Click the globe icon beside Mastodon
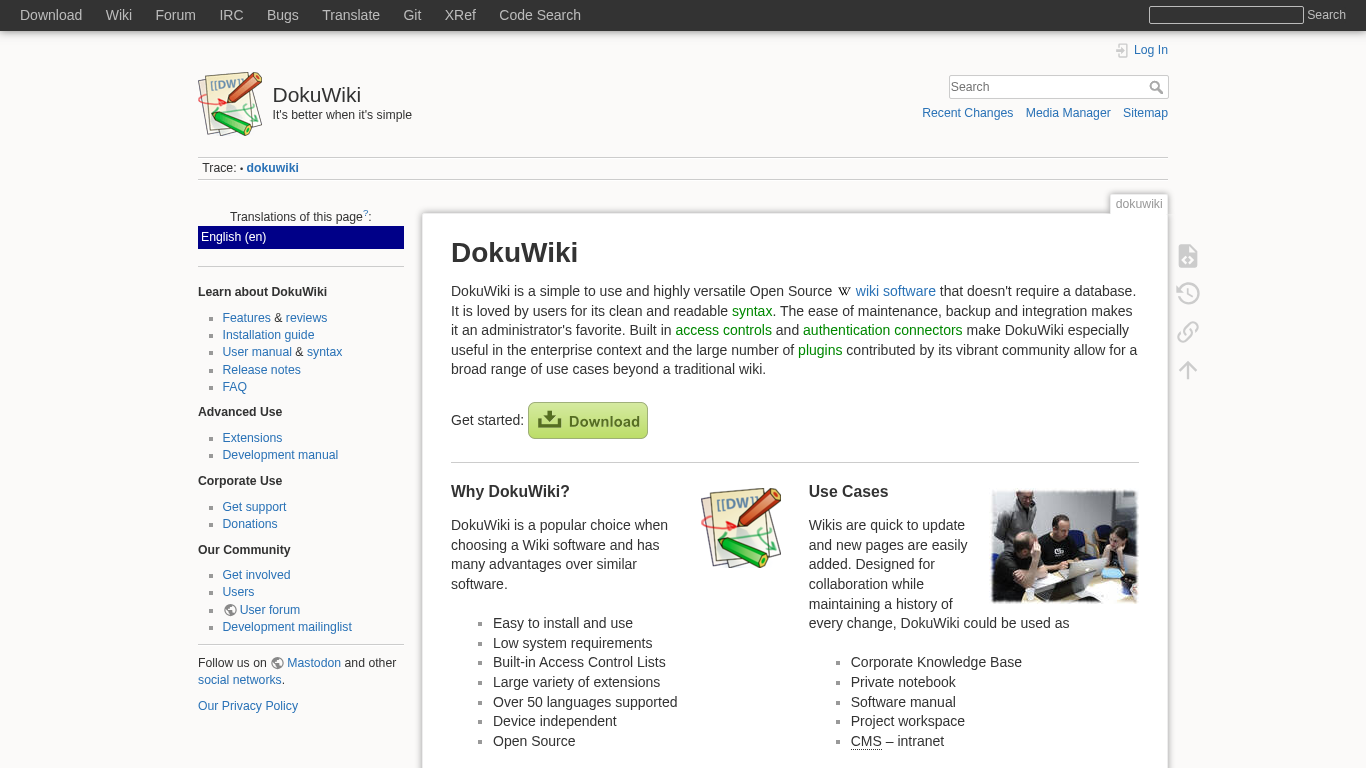Viewport: 1366px width, 768px height. (277, 663)
